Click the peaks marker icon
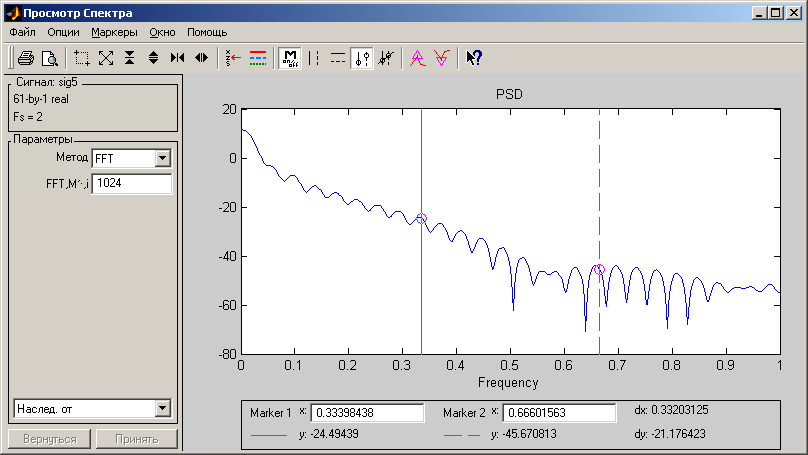808x455 pixels. [x=418, y=58]
